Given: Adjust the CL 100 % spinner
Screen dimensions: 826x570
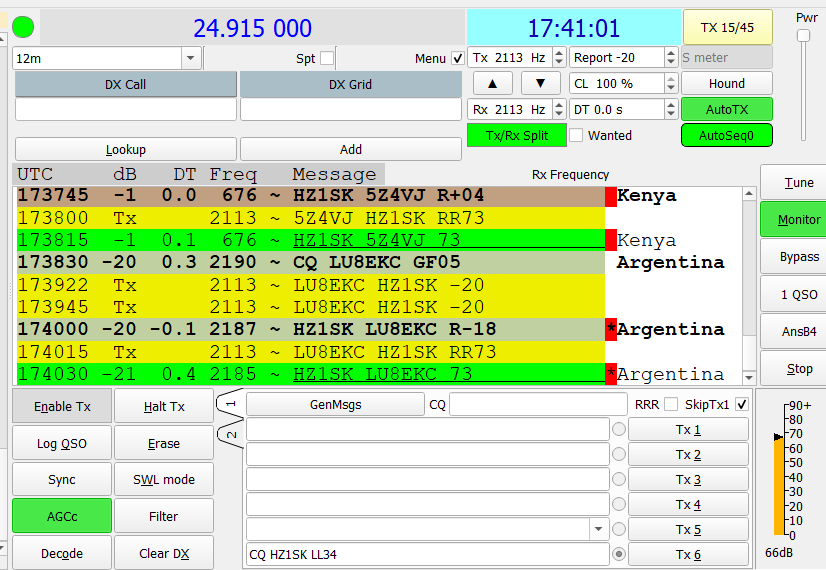Looking at the screenshot, I should click(671, 83).
